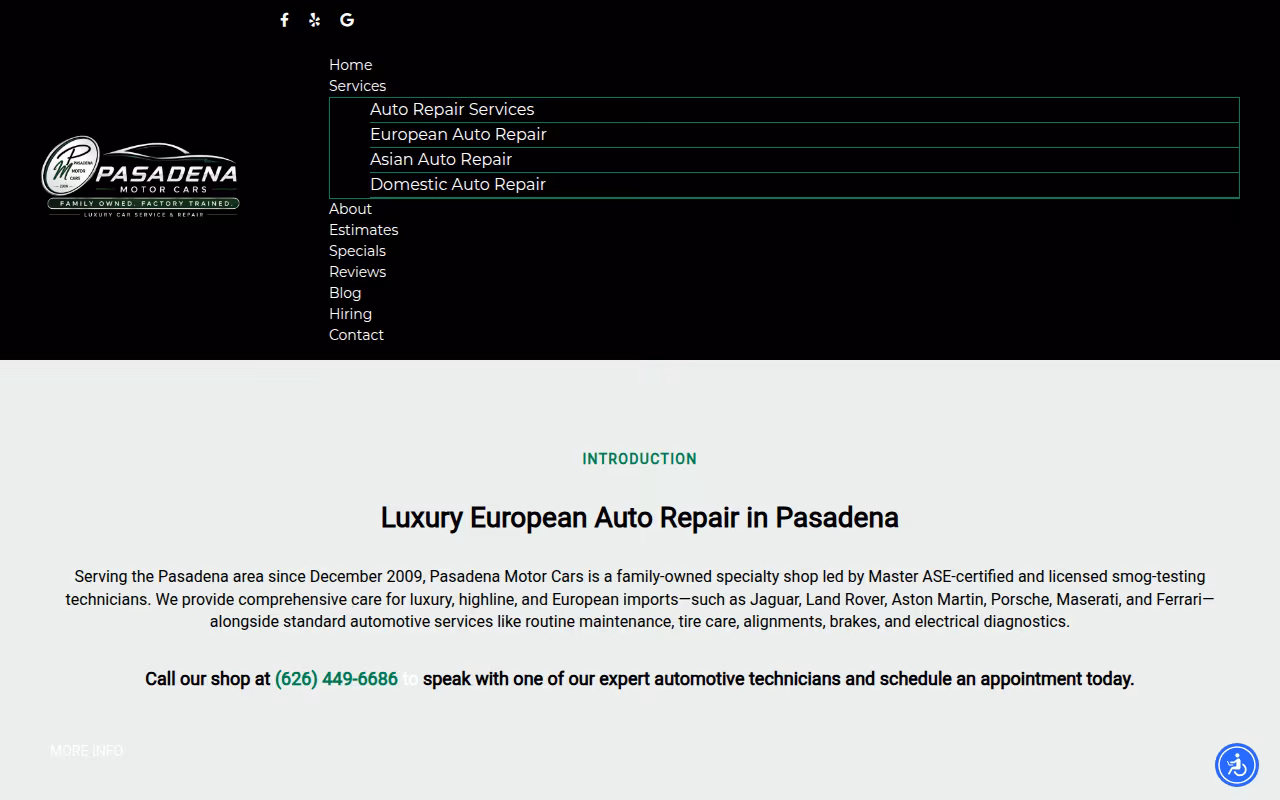Viewport: 1280px width, 800px height.
Task: Open the Reviews page
Action: (x=357, y=272)
